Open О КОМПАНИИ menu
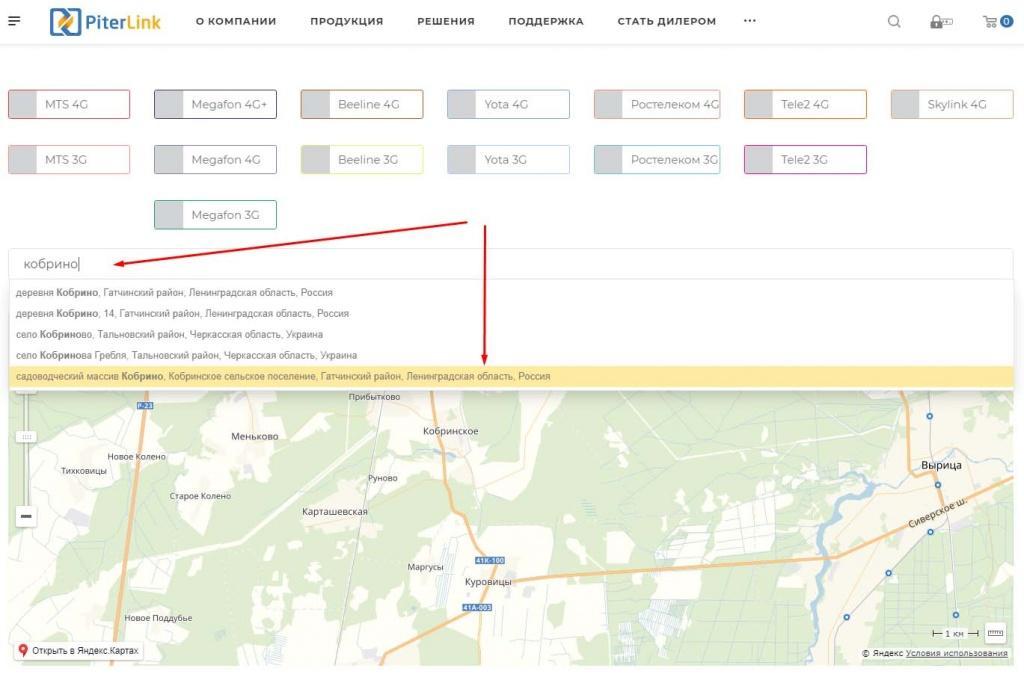The width and height of the screenshot is (1024, 674). (x=236, y=22)
